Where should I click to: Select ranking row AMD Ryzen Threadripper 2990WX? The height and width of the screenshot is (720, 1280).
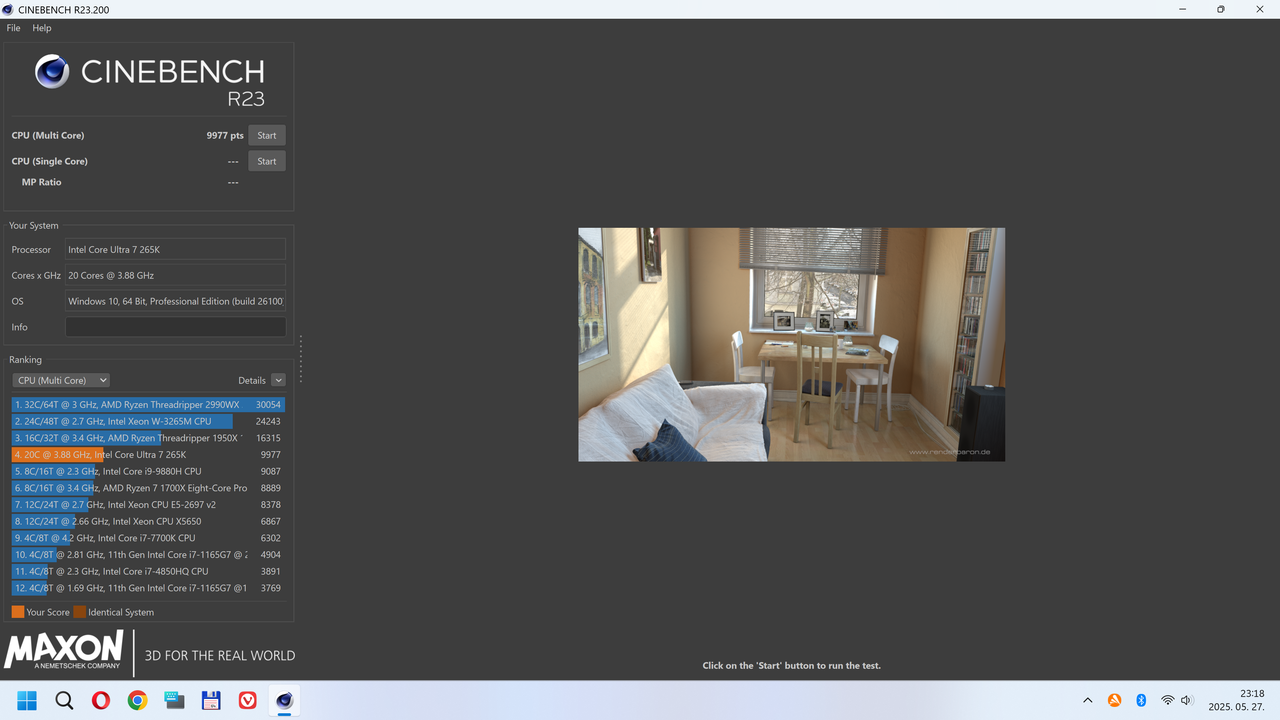click(148, 405)
